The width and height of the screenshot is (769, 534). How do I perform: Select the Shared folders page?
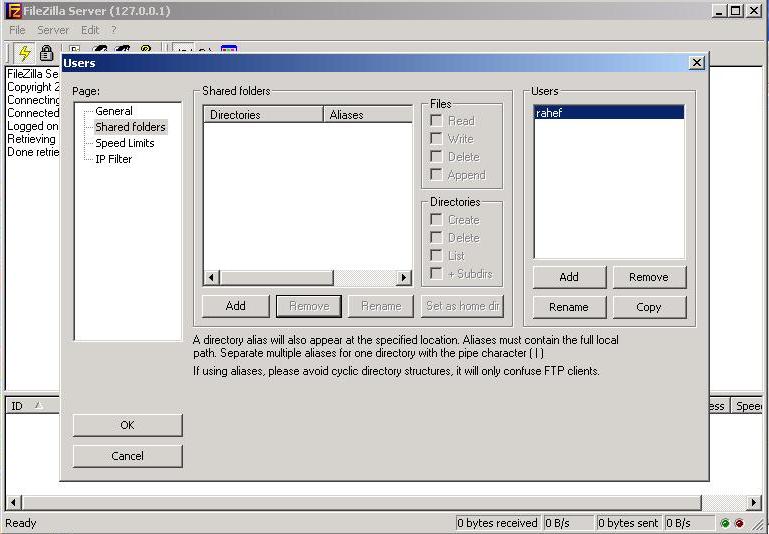click(x=130, y=127)
